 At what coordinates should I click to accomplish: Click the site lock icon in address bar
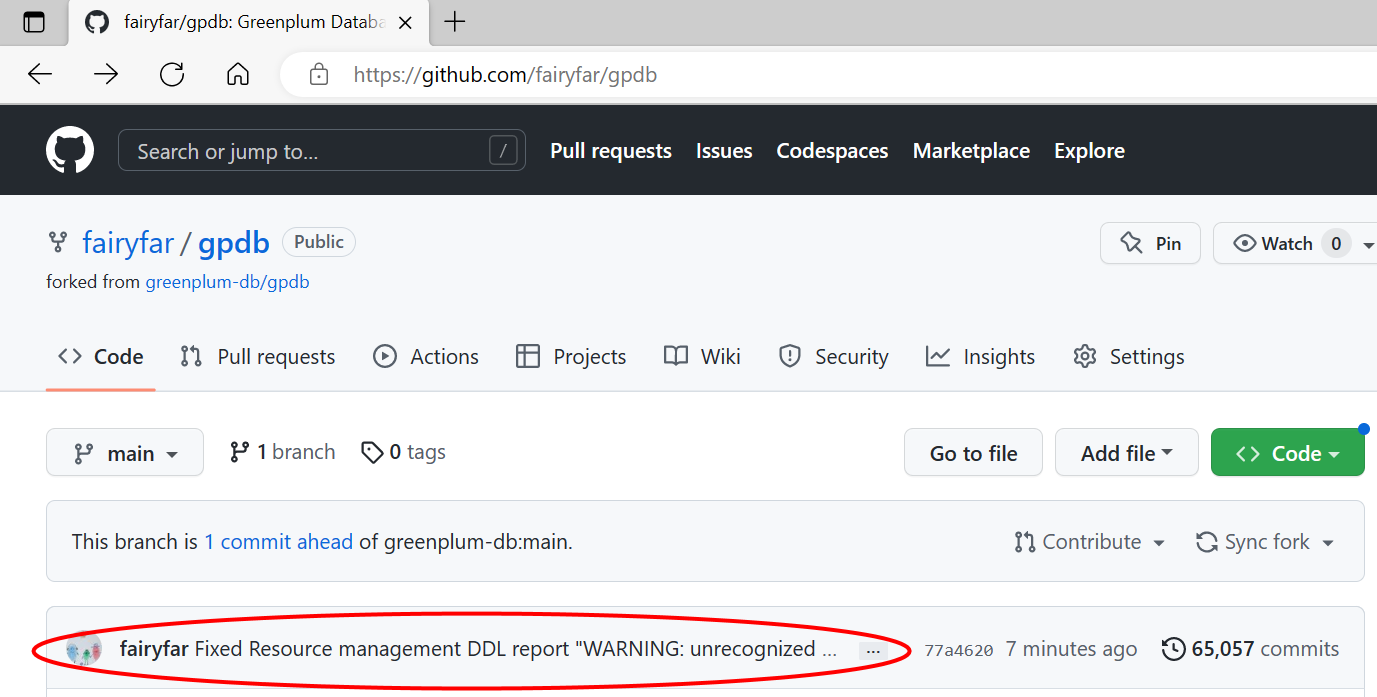pos(318,74)
